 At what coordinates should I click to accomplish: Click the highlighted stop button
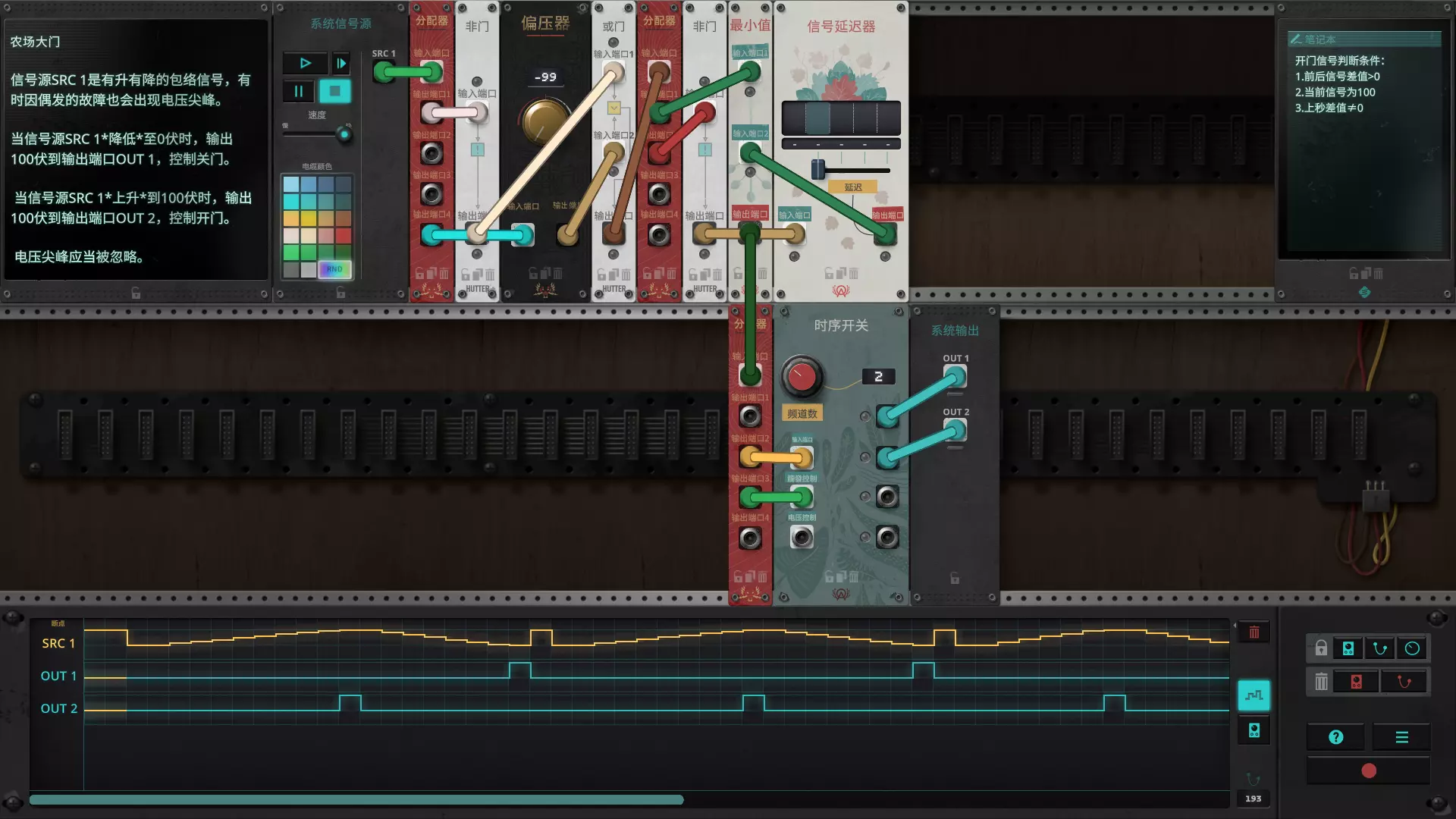click(x=334, y=92)
